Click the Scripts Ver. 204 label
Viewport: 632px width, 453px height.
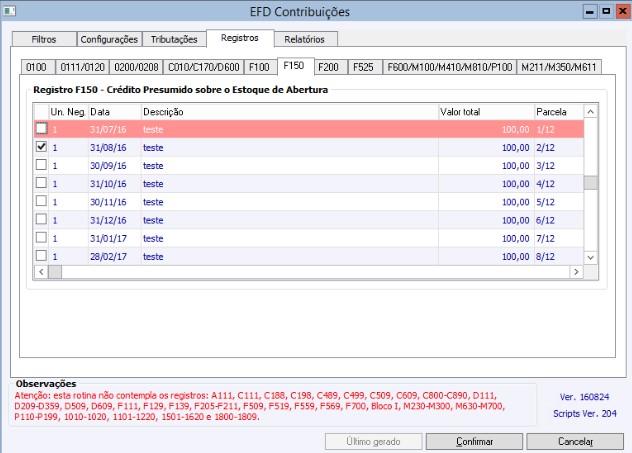585,414
